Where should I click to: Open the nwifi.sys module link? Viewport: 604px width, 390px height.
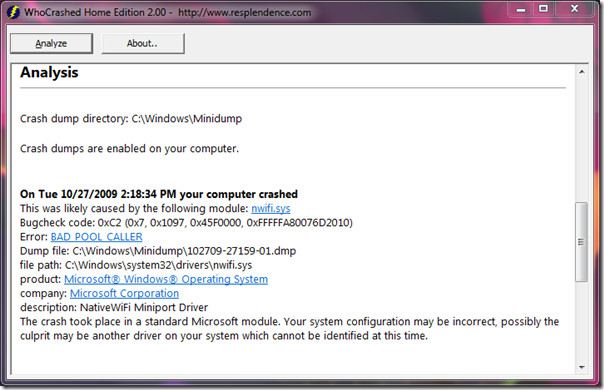pyautogui.click(x=271, y=208)
